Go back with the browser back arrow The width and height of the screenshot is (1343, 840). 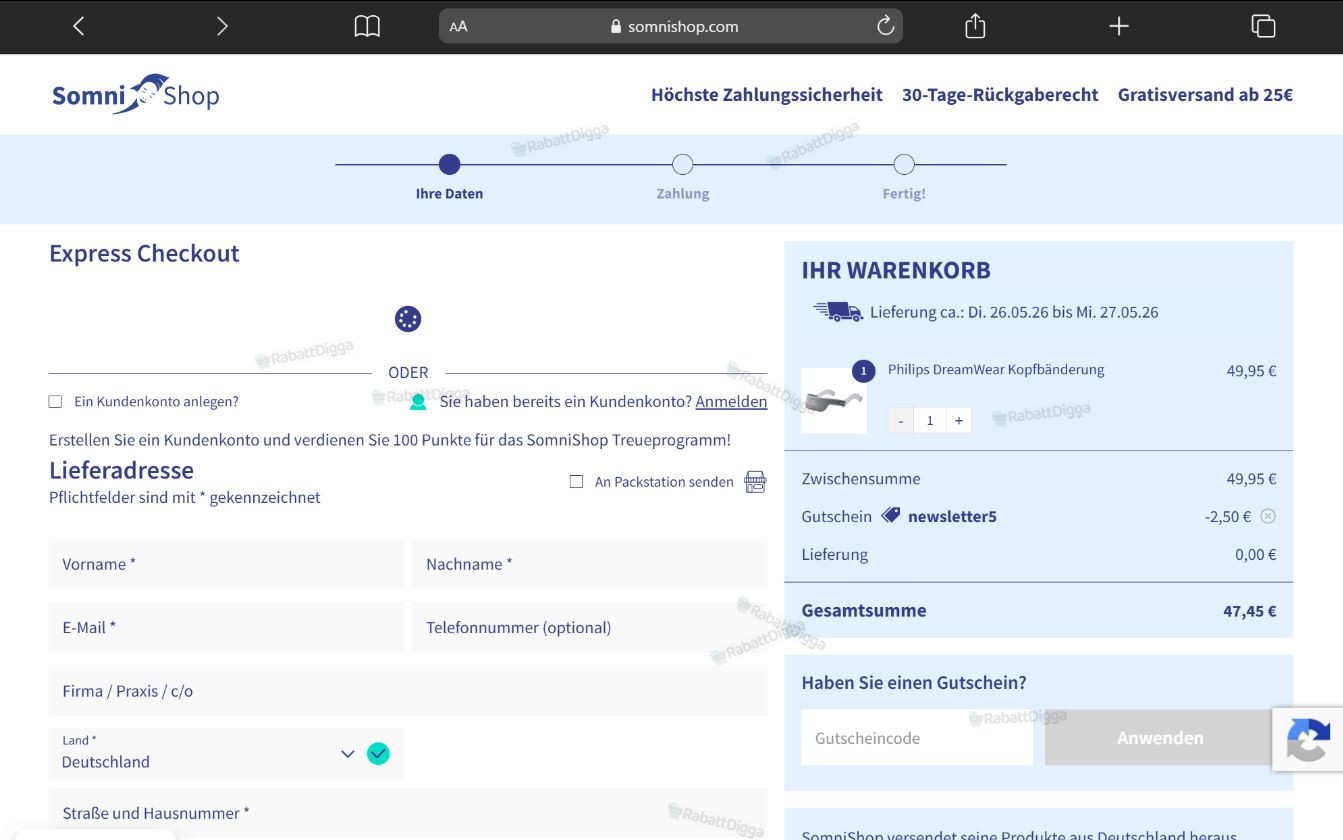coord(79,27)
